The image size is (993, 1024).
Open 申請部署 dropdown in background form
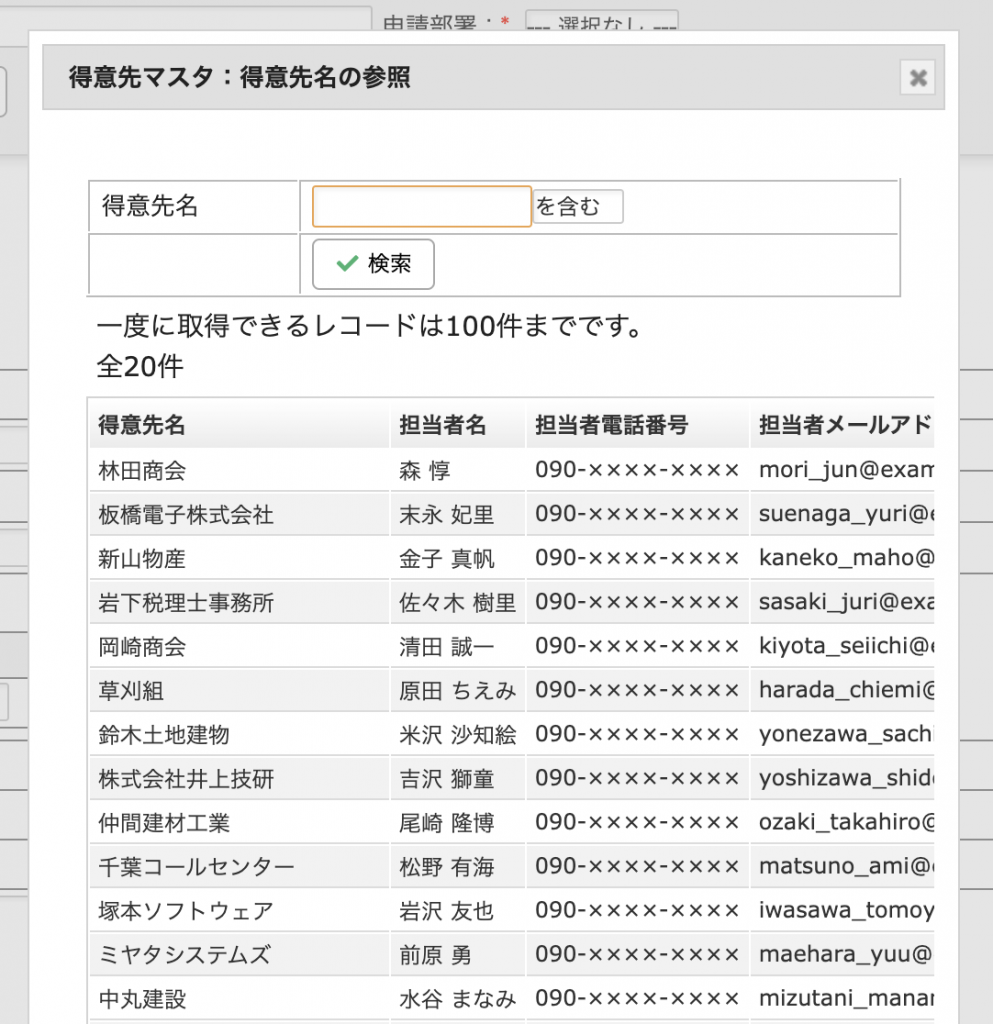[x=601, y=22]
